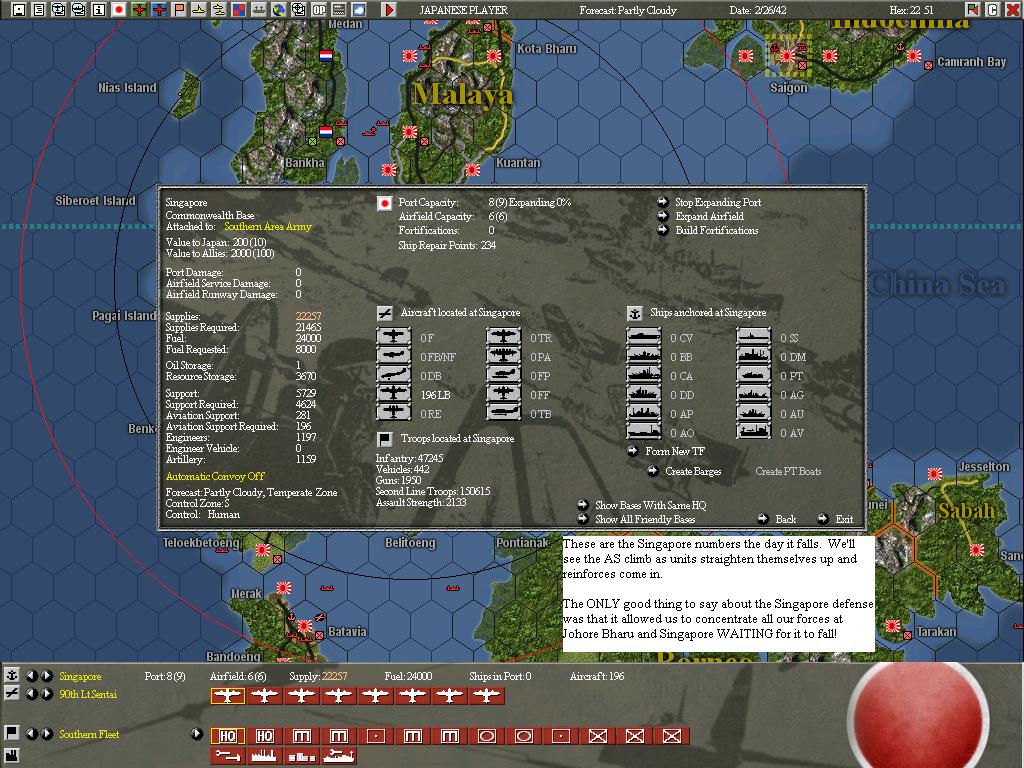
Task: Open the information 'i' toolbar icon
Action: pos(99,10)
